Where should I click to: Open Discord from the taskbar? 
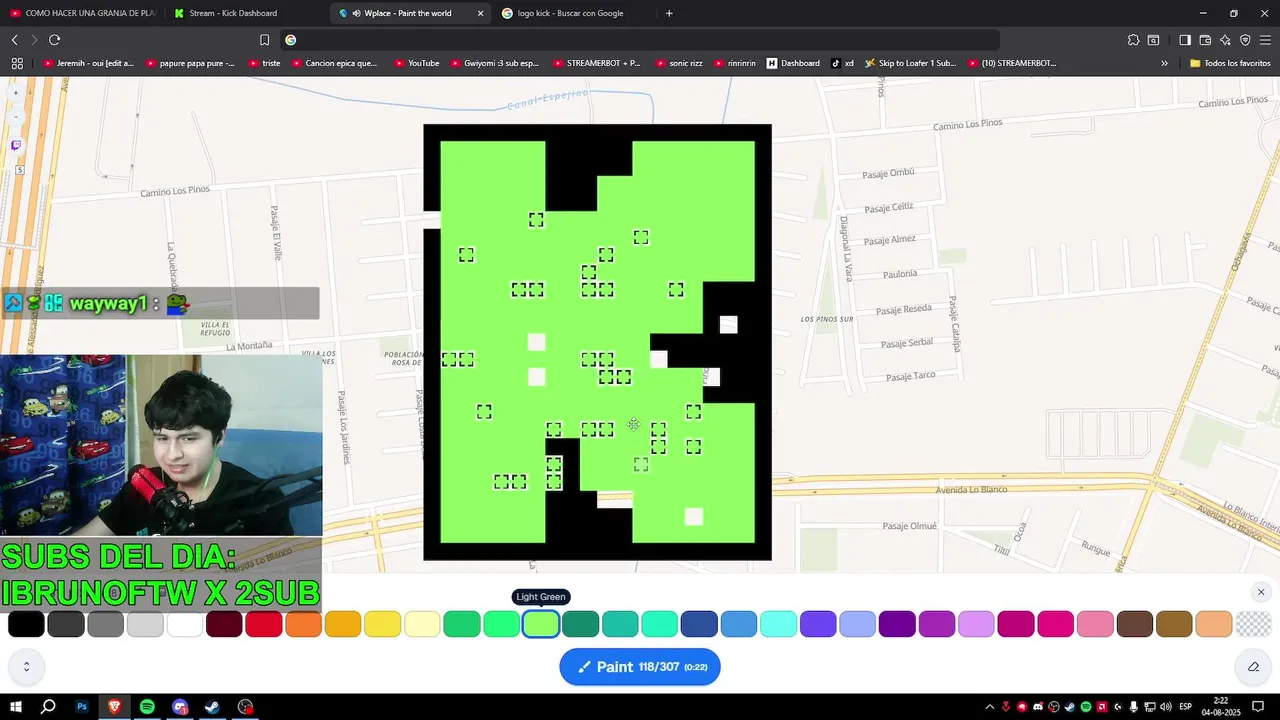tap(180, 707)
